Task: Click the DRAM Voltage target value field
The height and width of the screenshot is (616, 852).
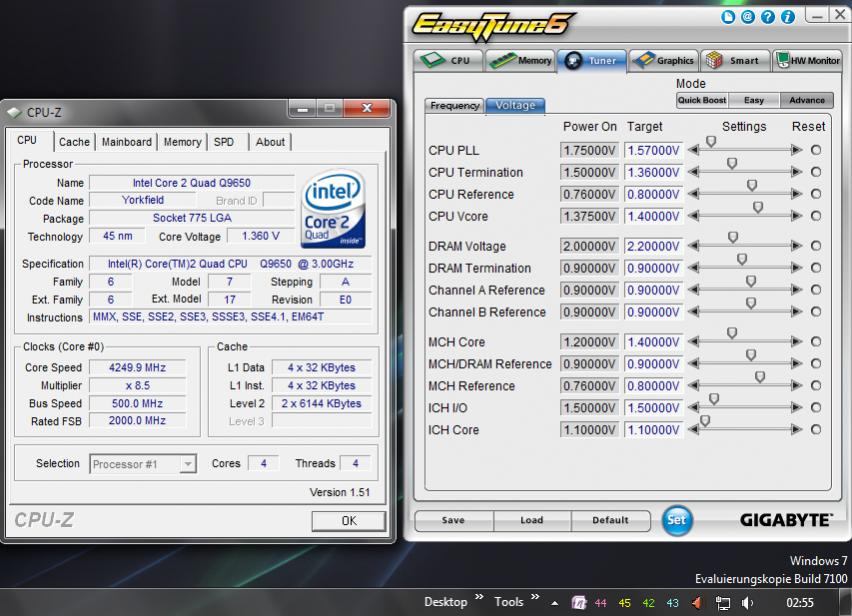Action: click(x=653, y=246)
